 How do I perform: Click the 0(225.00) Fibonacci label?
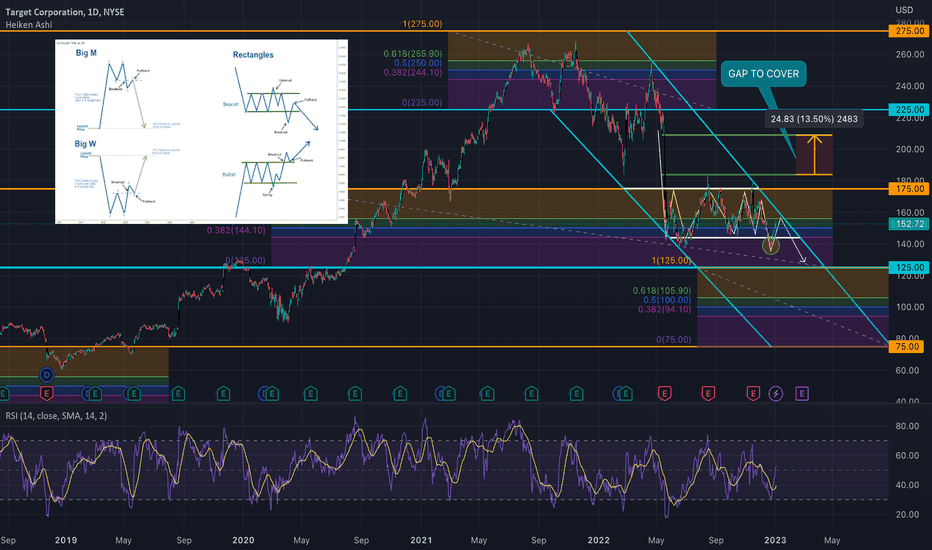[x=422, y=102]
